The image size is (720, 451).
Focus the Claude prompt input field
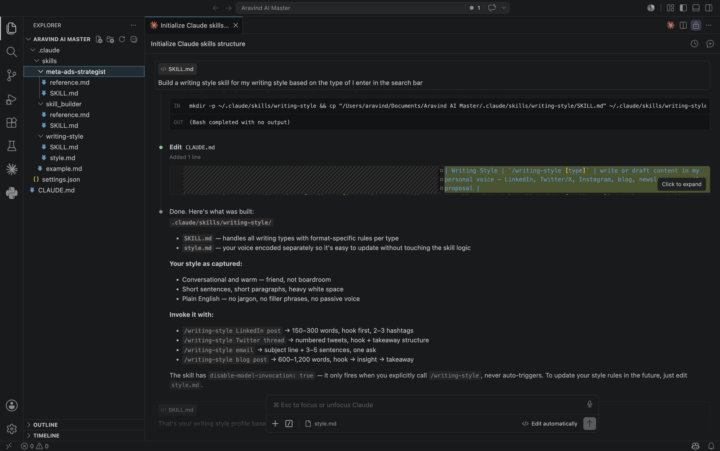pos(425,405)
